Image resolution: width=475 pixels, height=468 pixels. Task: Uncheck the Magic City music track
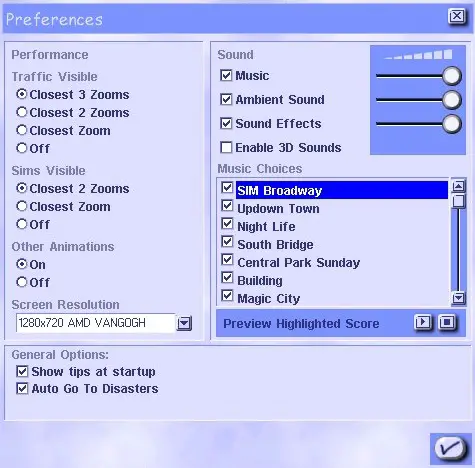pos(227,295)
